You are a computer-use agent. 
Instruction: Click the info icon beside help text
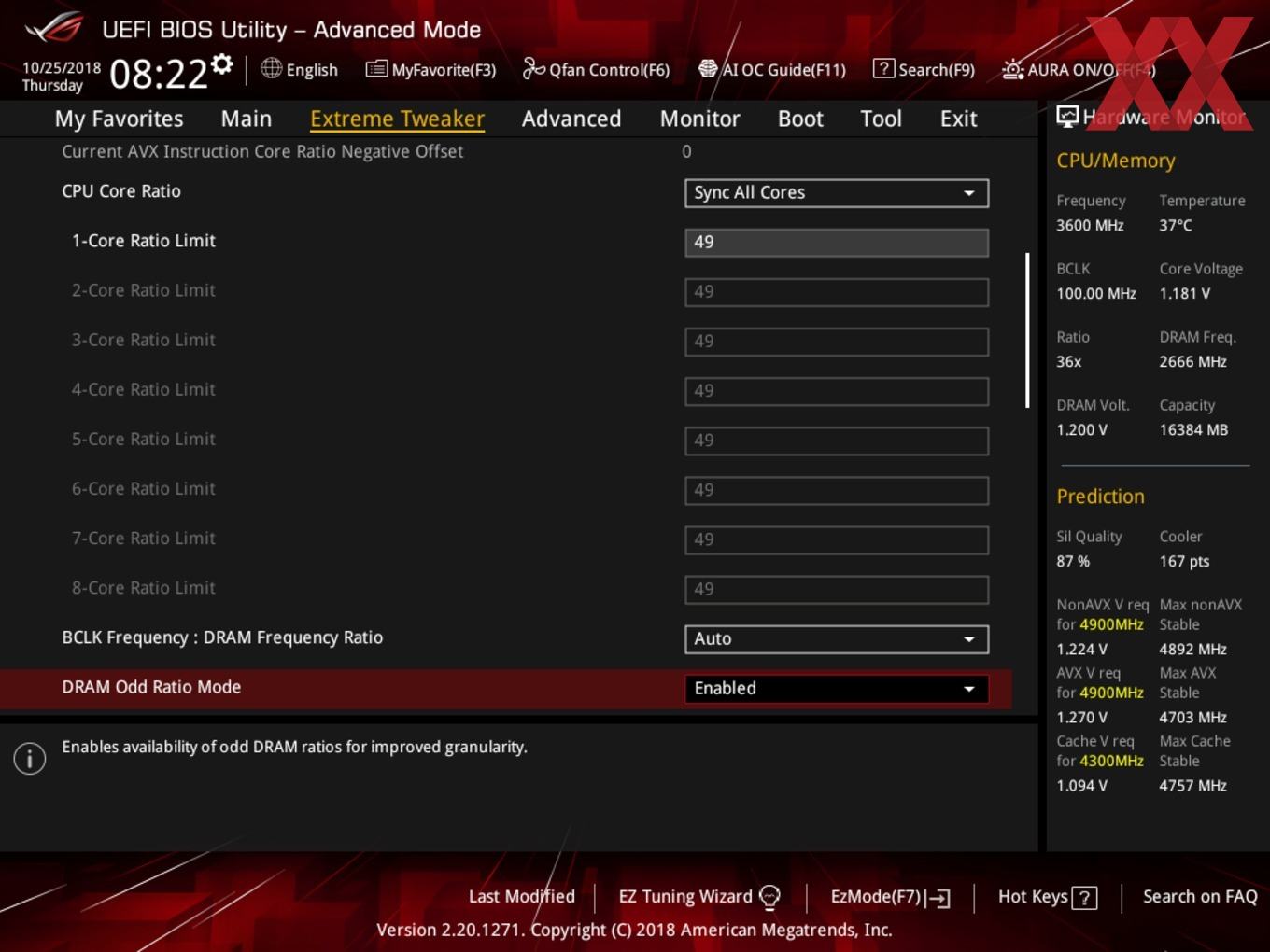click(30, 758)
